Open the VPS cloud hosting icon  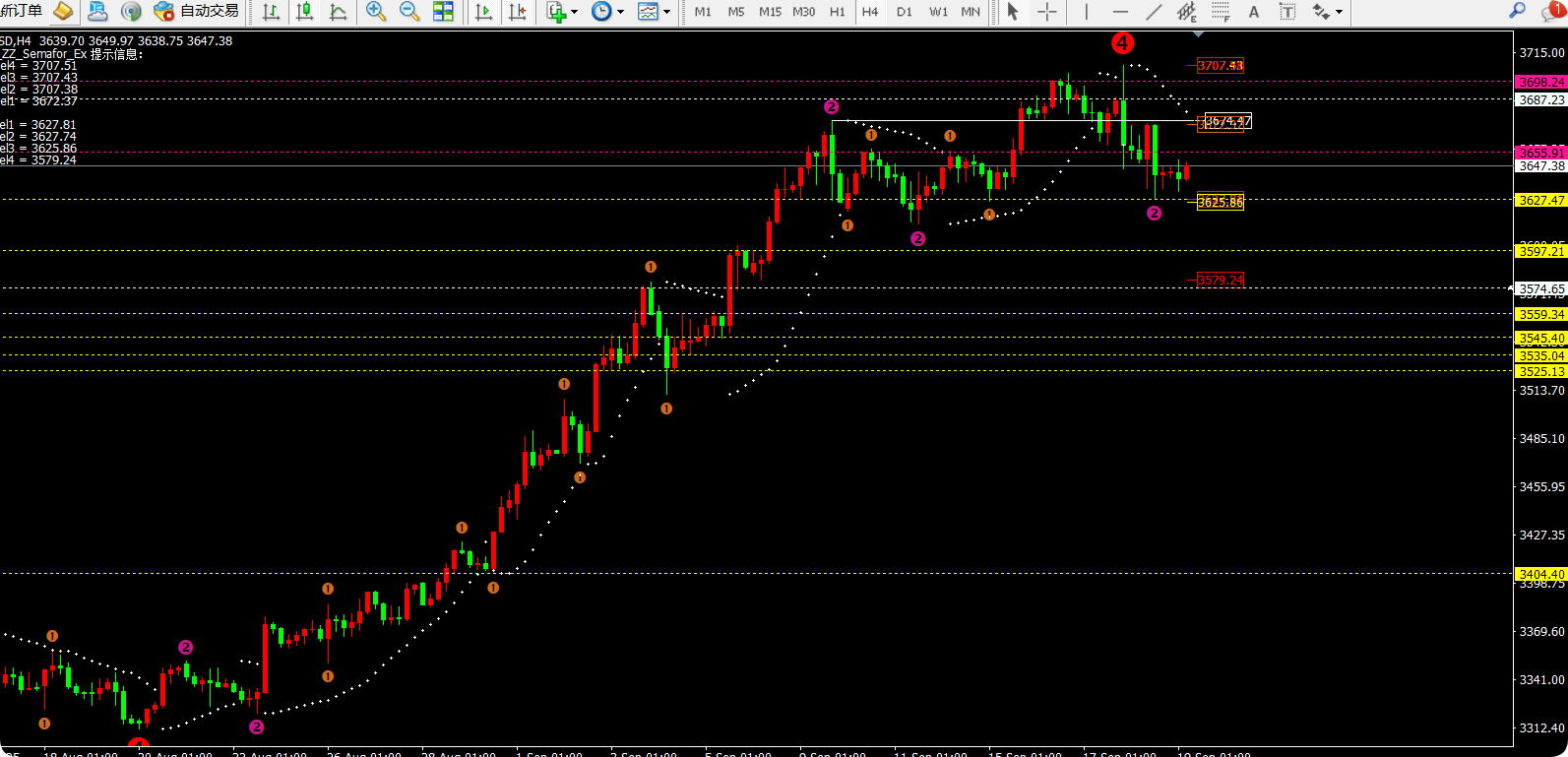(x=97, y=11)
